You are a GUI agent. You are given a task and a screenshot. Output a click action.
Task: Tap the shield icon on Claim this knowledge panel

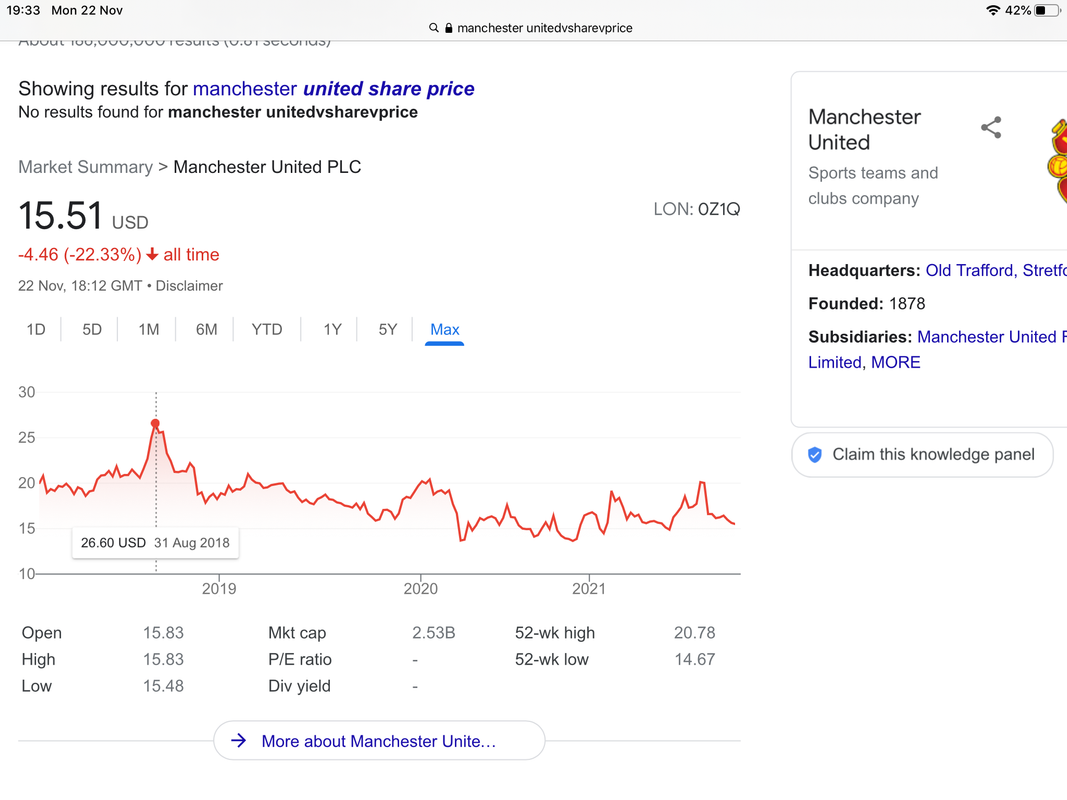click(815, 454)
